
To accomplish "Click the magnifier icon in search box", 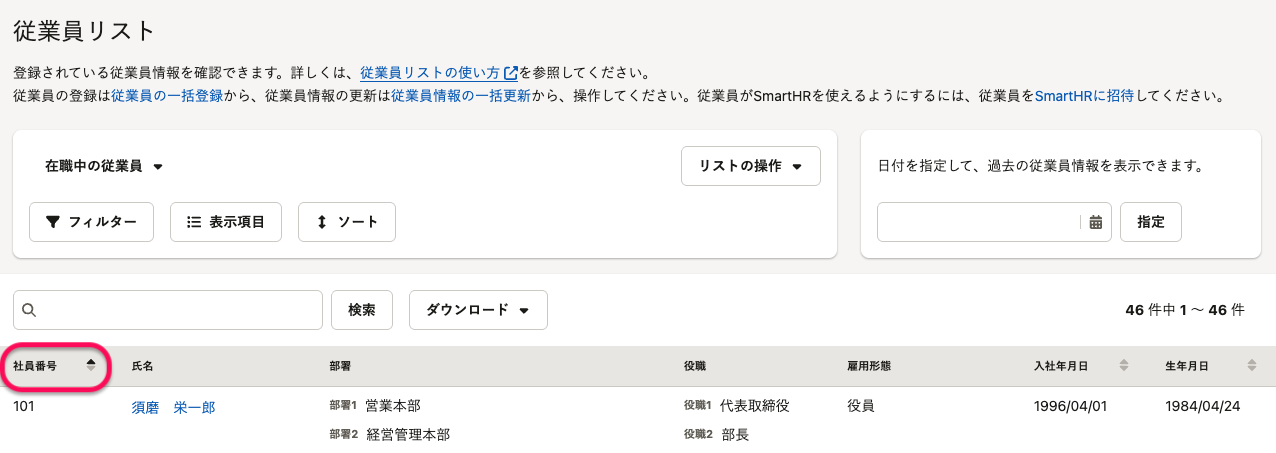I will click(x=28, y=310).
